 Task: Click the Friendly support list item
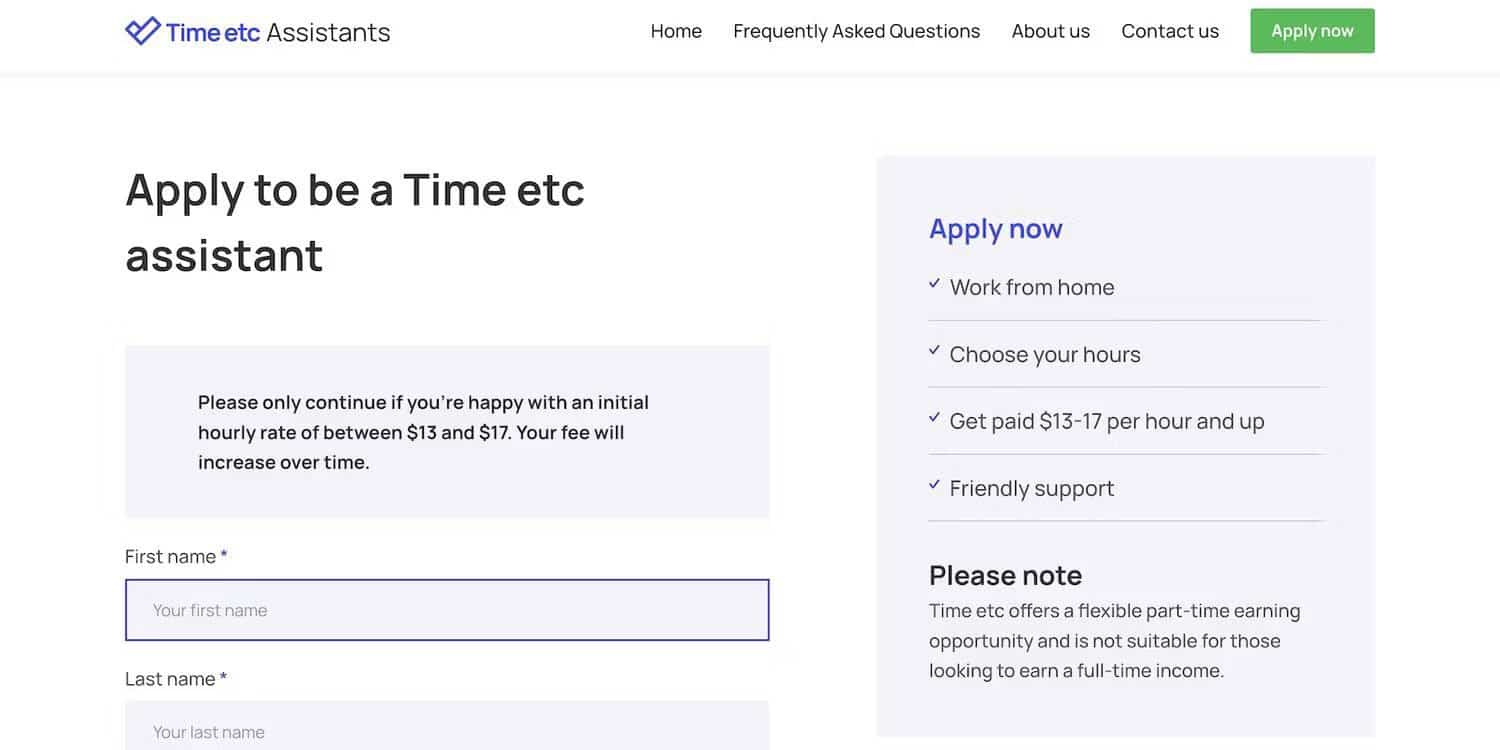coord(1031,488)
